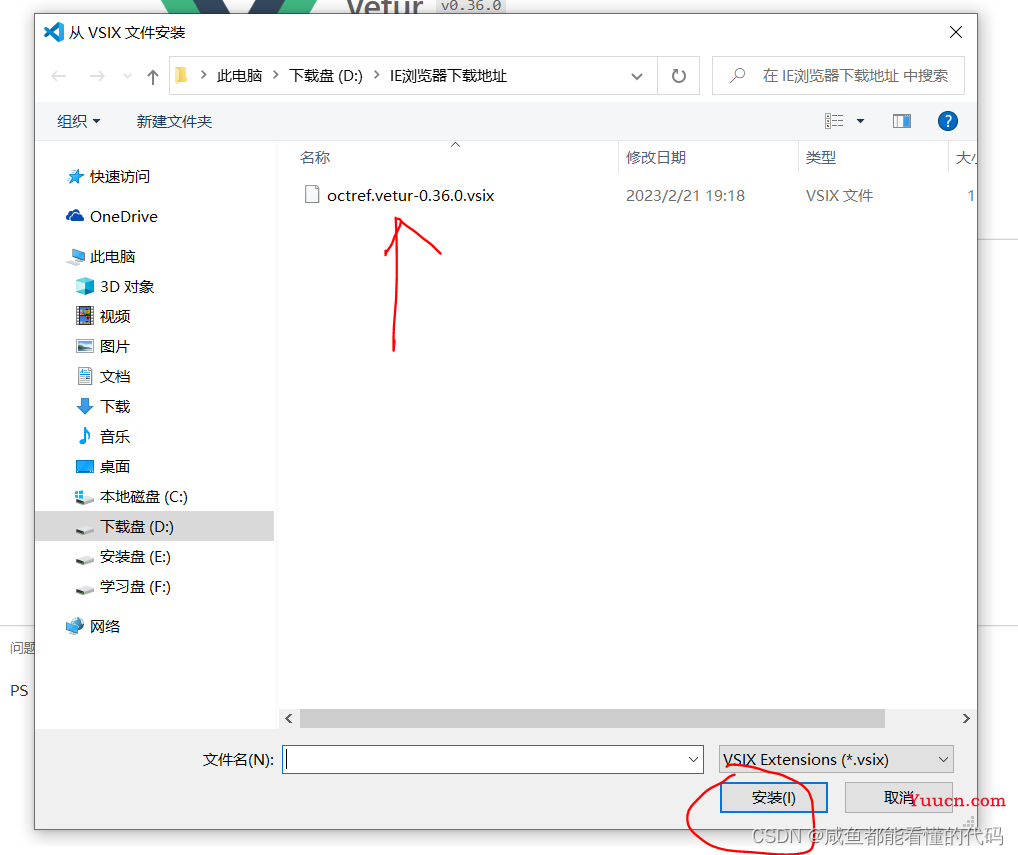
Task: Click the 安装(I) button
Action: click(x=774, y=797)
